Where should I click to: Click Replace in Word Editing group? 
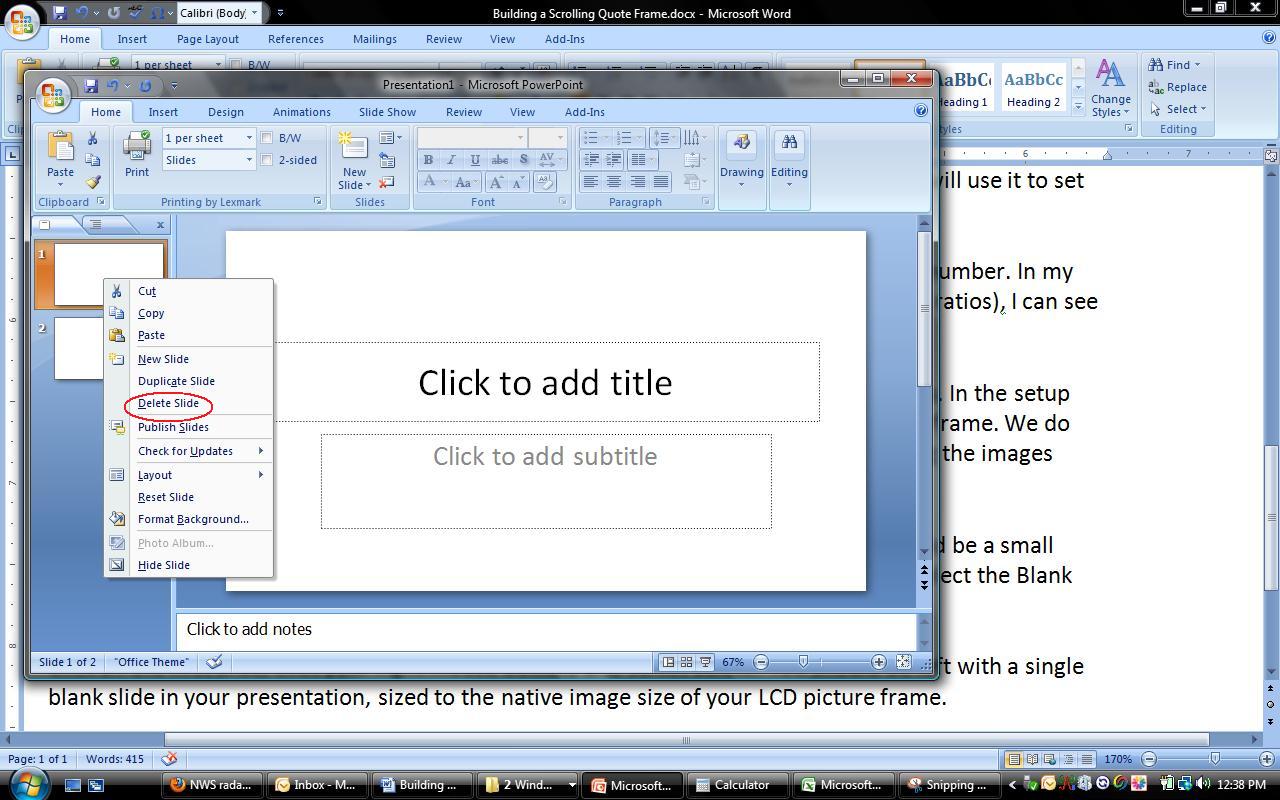(1178, 87)
